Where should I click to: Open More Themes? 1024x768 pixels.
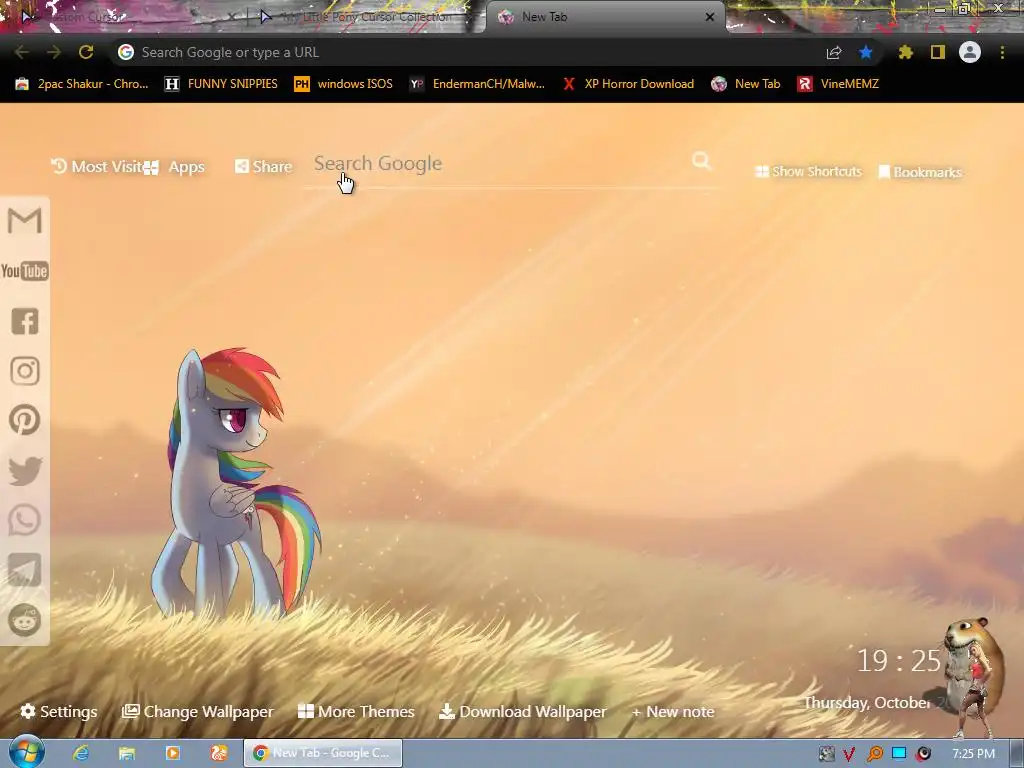(356, 712)
